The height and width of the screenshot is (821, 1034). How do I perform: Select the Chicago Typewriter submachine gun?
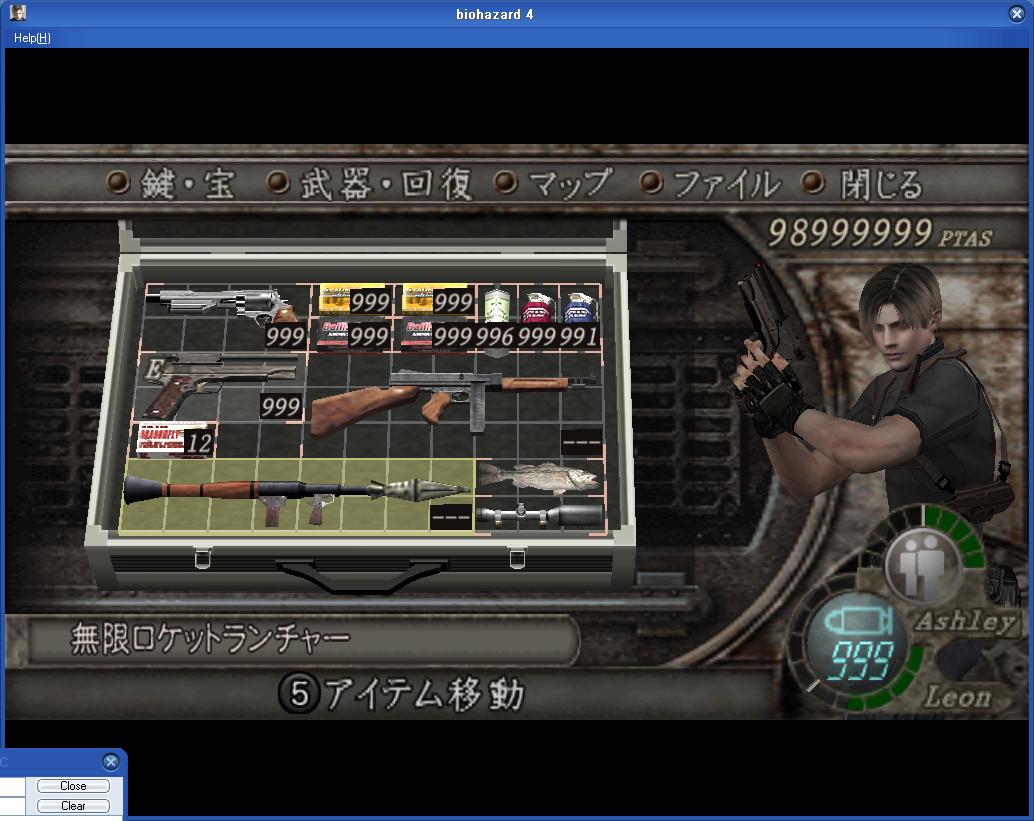[x=450, y=402]
